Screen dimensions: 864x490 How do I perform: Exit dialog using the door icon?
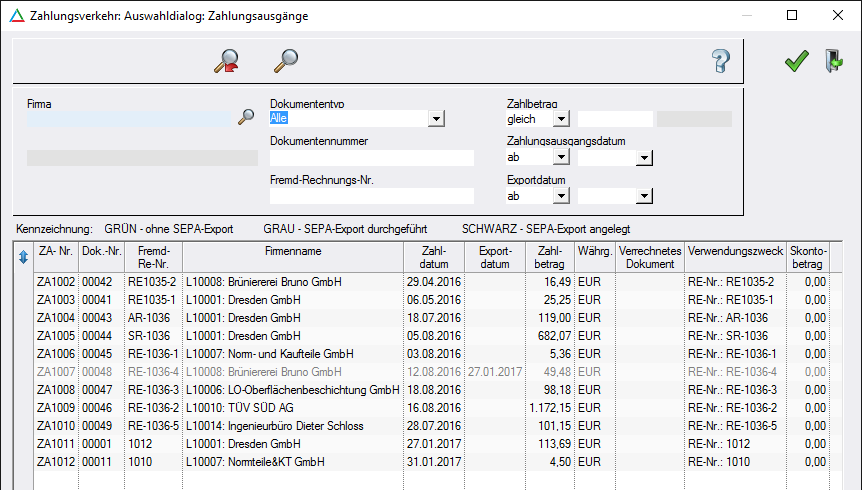coord(834,62)
